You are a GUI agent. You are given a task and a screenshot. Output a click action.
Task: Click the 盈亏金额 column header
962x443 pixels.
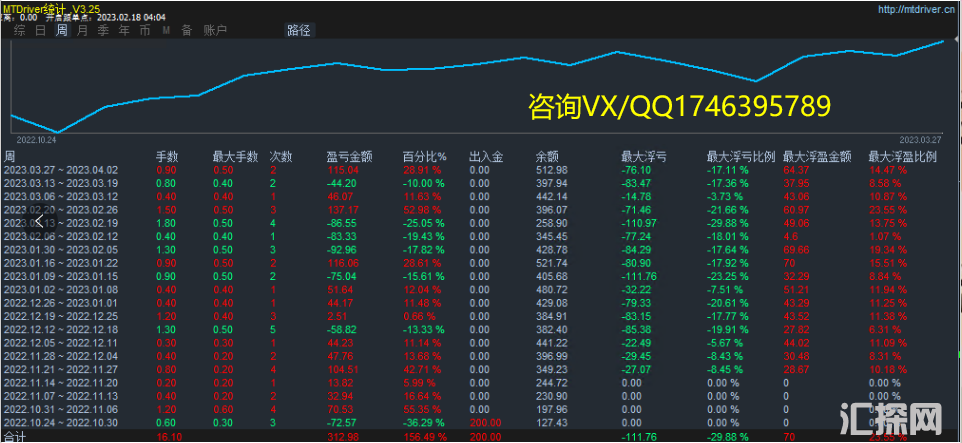[x=349, y=157]
